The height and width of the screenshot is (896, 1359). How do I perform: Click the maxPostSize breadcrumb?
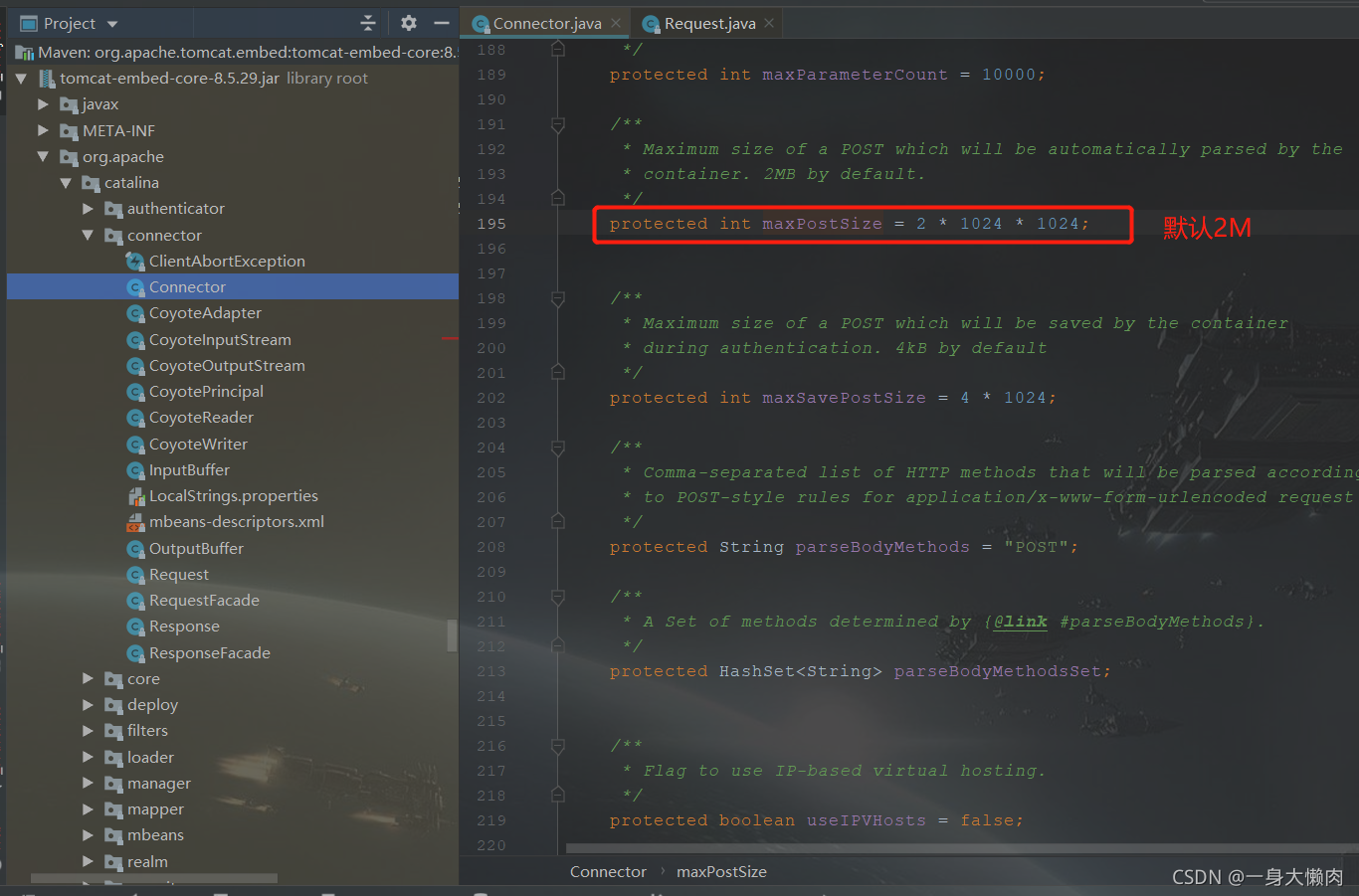[721, 871]
